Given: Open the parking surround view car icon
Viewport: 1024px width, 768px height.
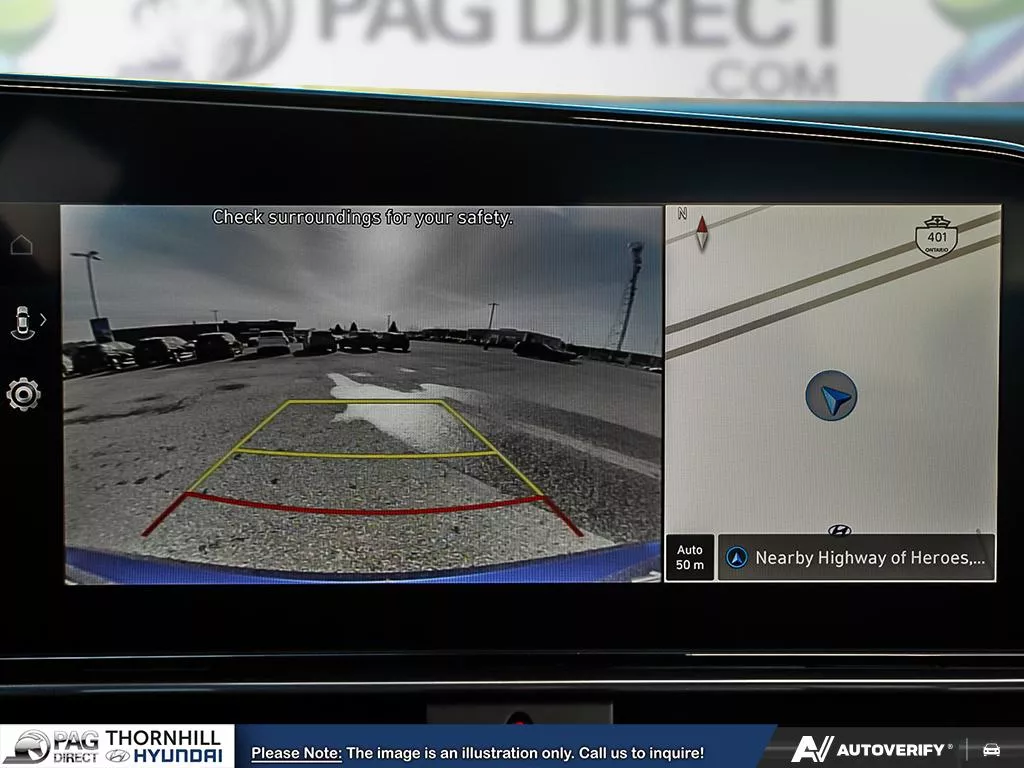Looking at the screenshot, I should 21,322.
